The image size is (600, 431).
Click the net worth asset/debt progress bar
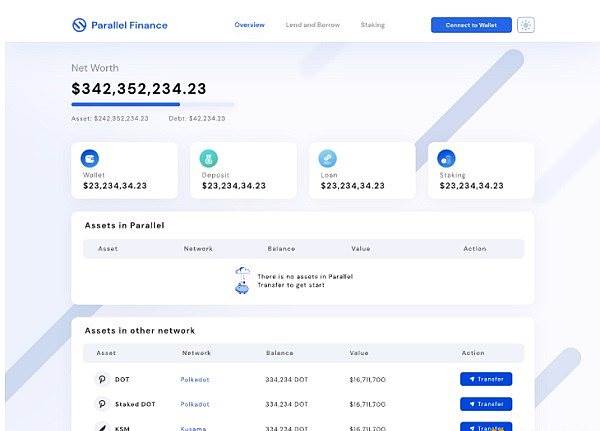pyautogui.click(x=152, y=104)
